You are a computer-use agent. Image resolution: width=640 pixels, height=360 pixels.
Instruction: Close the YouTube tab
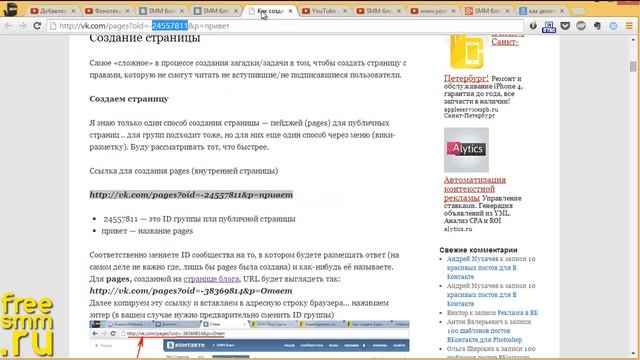click(x=344, y=11)
